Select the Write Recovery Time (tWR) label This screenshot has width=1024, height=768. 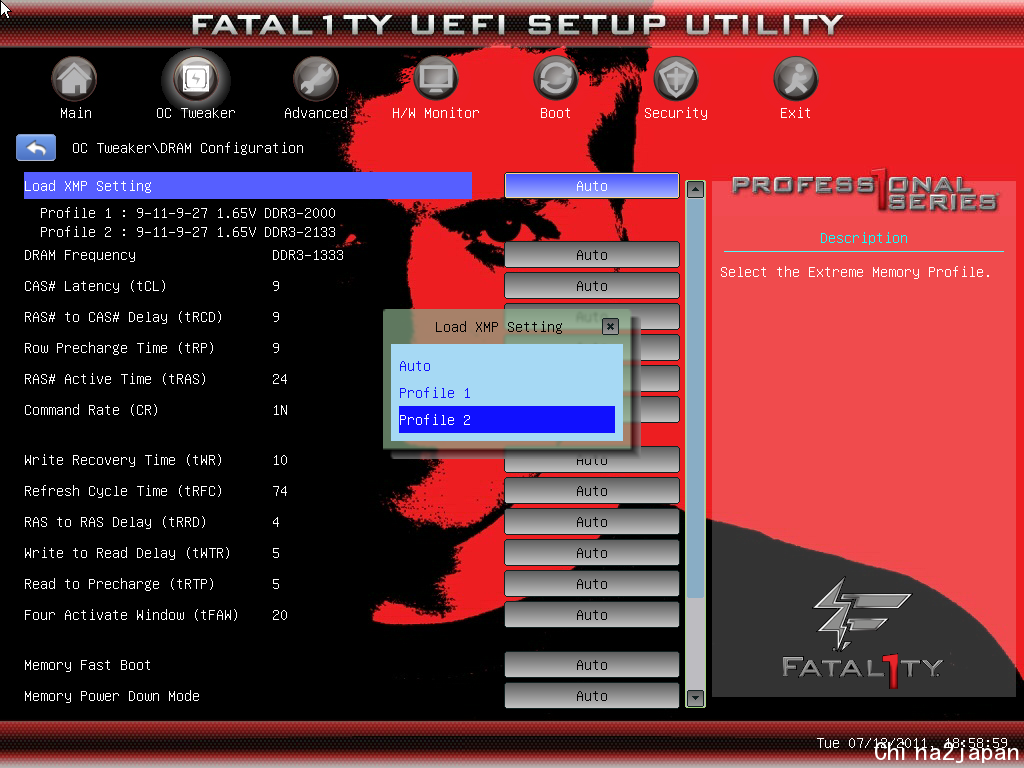pos(123,460)
